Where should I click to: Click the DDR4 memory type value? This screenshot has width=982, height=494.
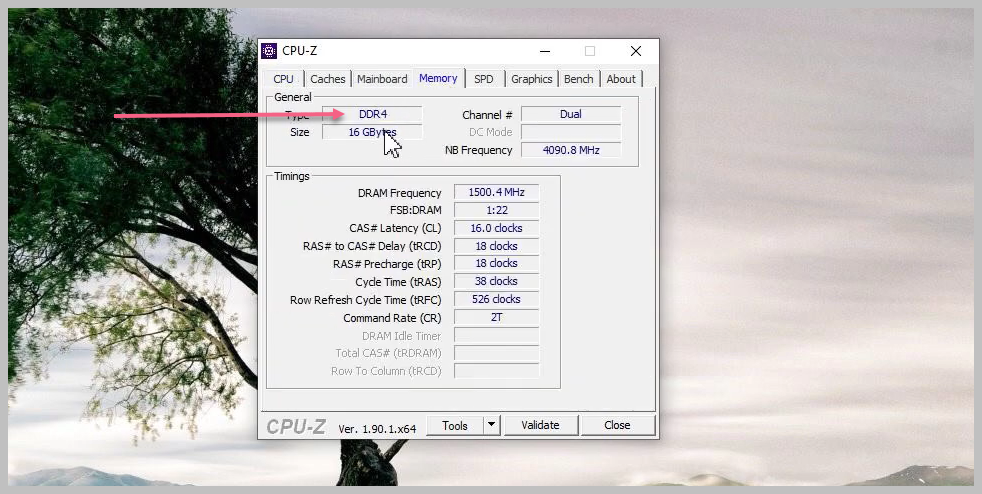[x=373, y=114]
